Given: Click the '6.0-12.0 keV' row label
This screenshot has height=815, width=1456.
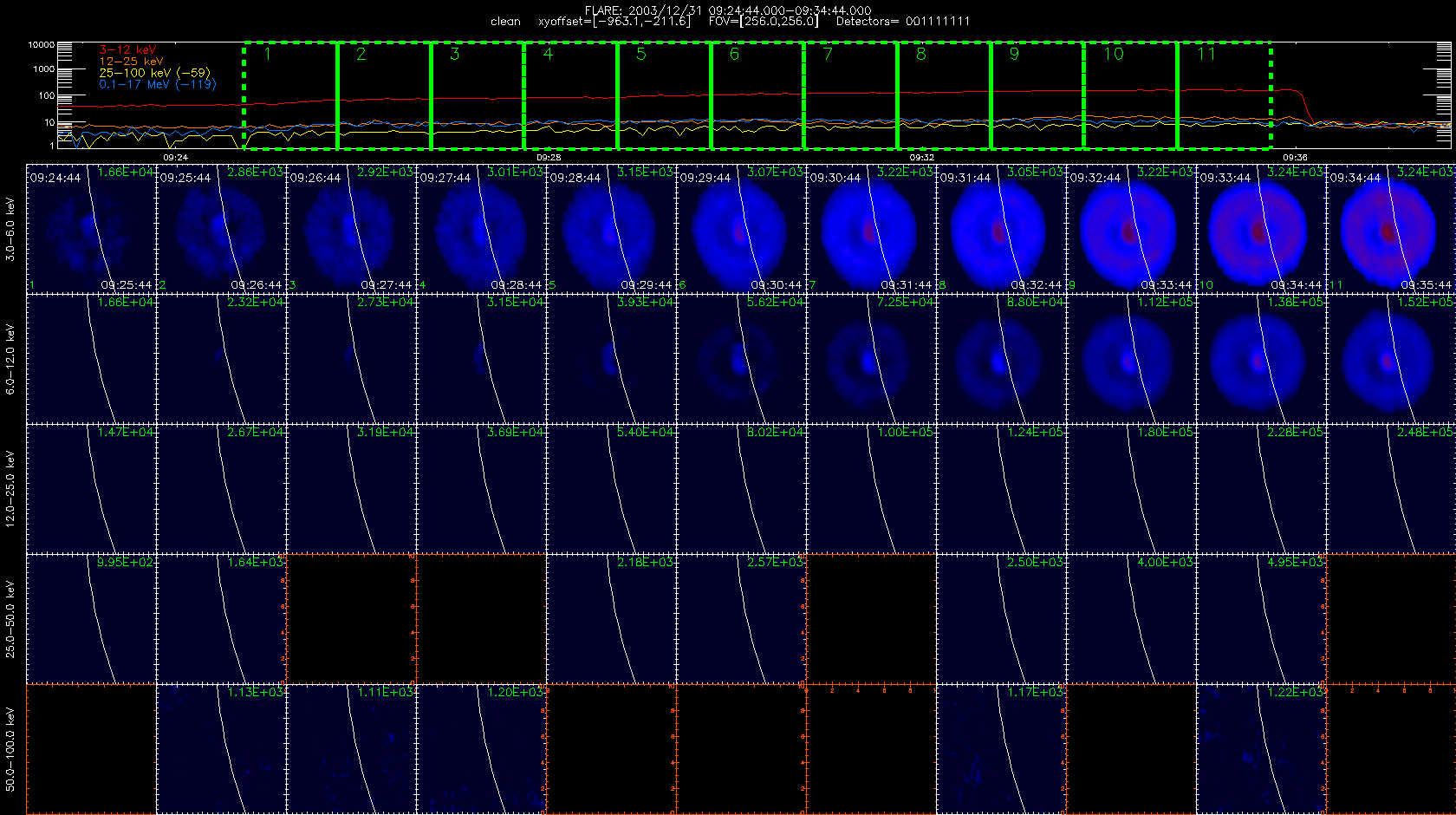Looking at the screenshot, I should pos(10,359).
